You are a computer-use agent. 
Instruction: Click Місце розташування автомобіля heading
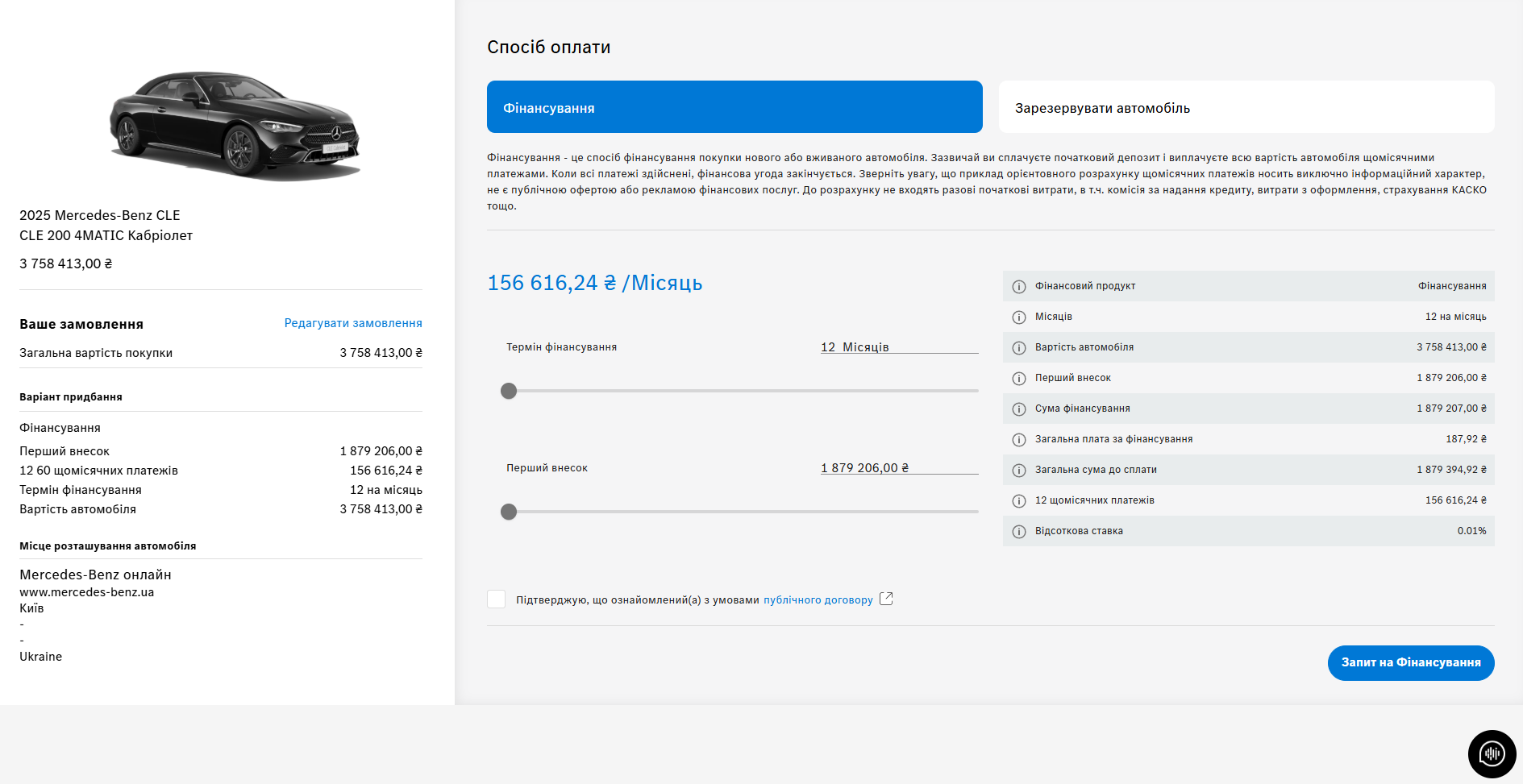108,546
